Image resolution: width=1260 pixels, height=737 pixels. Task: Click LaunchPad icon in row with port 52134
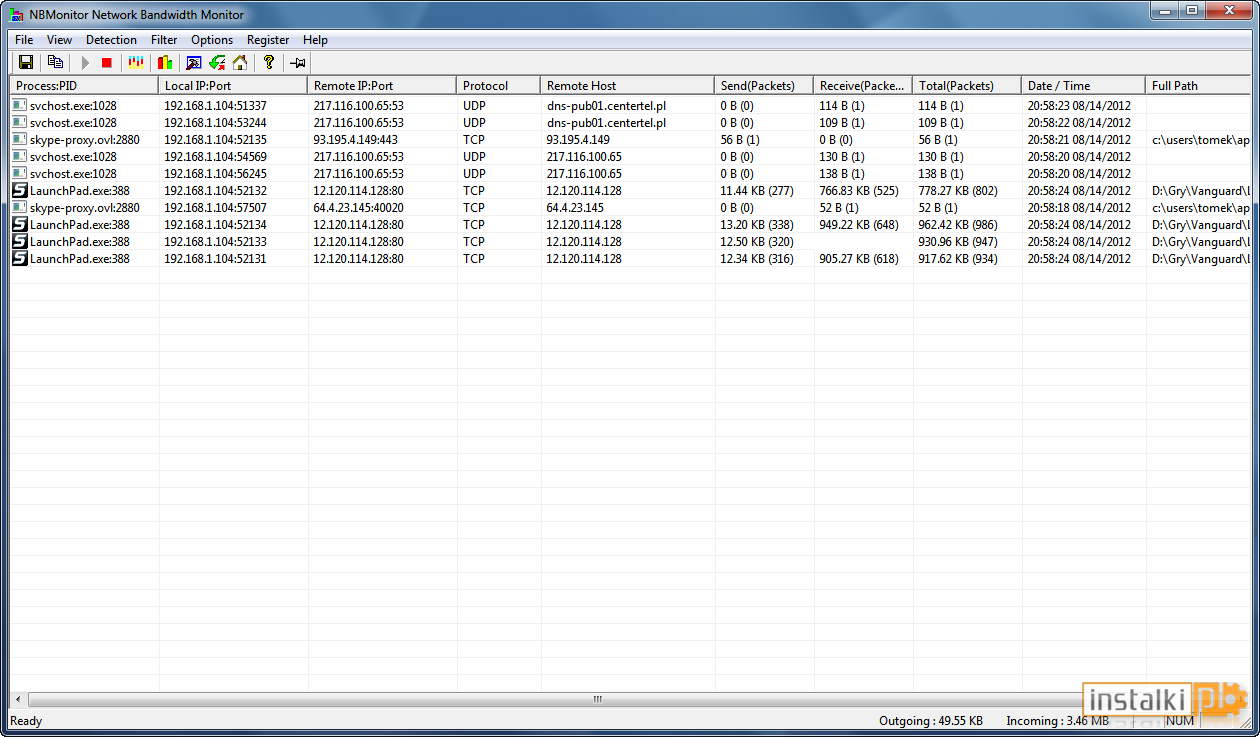tap(20, 224)
